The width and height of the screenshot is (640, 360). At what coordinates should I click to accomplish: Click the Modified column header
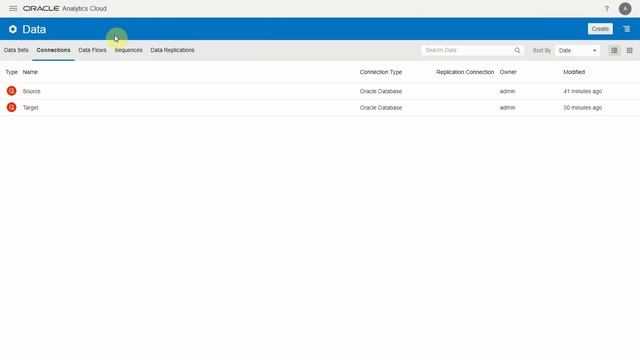click(x=574, y=72)
